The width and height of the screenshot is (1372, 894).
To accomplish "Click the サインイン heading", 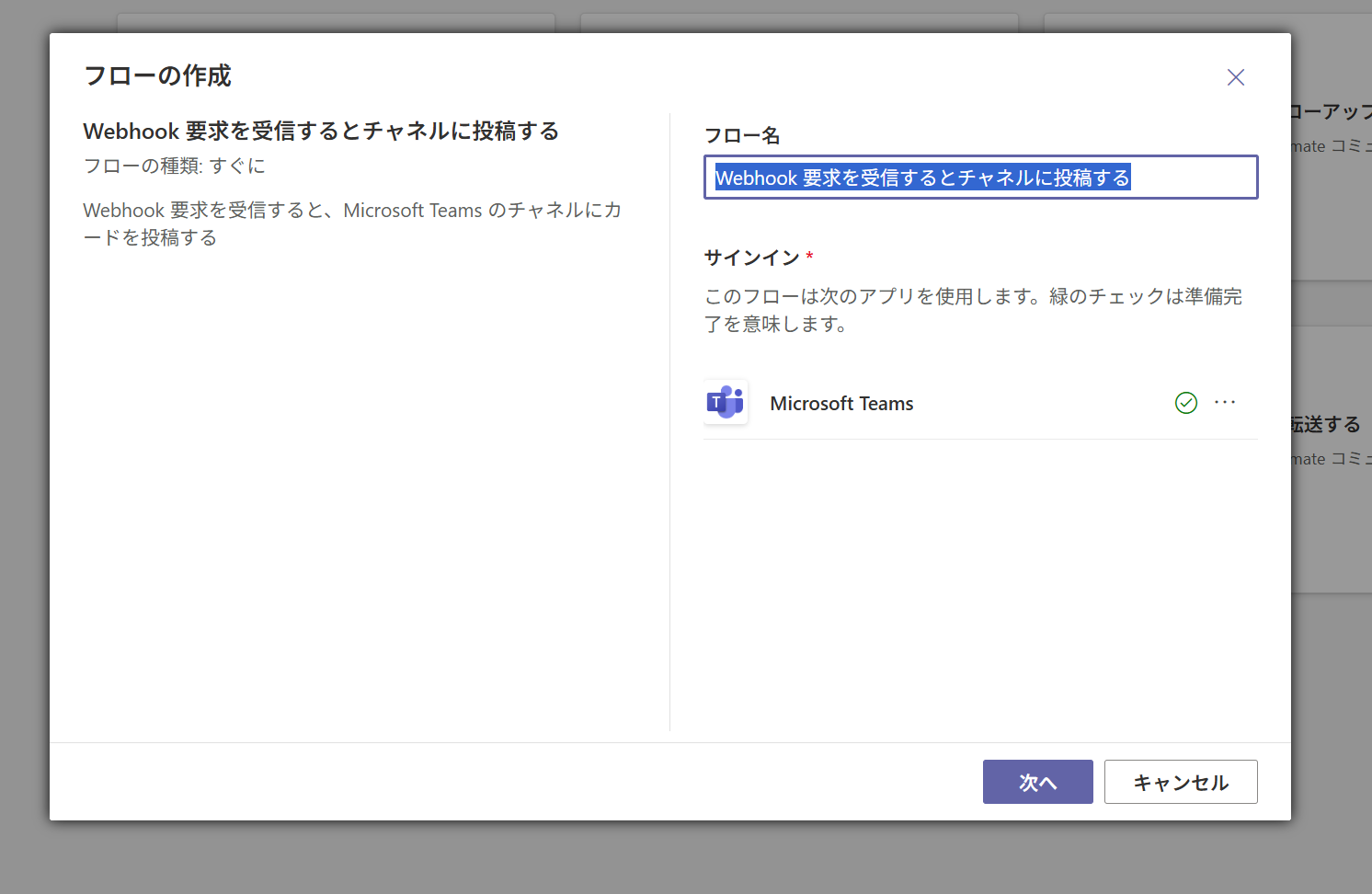I will [752, 258].
